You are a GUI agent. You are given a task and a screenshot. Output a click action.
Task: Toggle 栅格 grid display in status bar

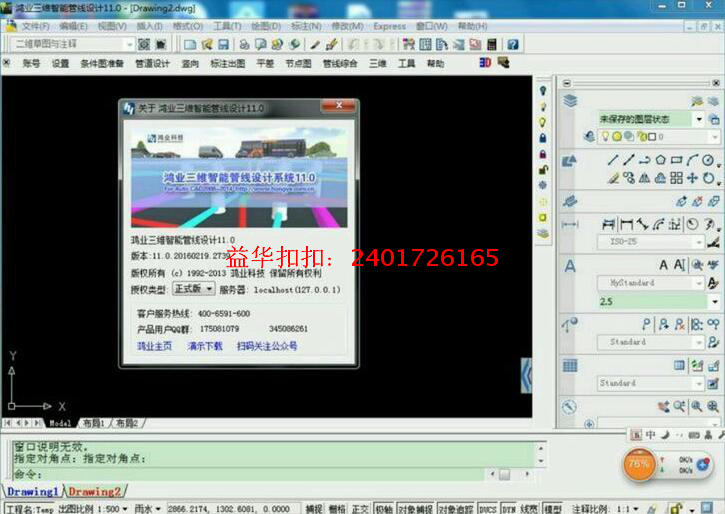[337, 508]
